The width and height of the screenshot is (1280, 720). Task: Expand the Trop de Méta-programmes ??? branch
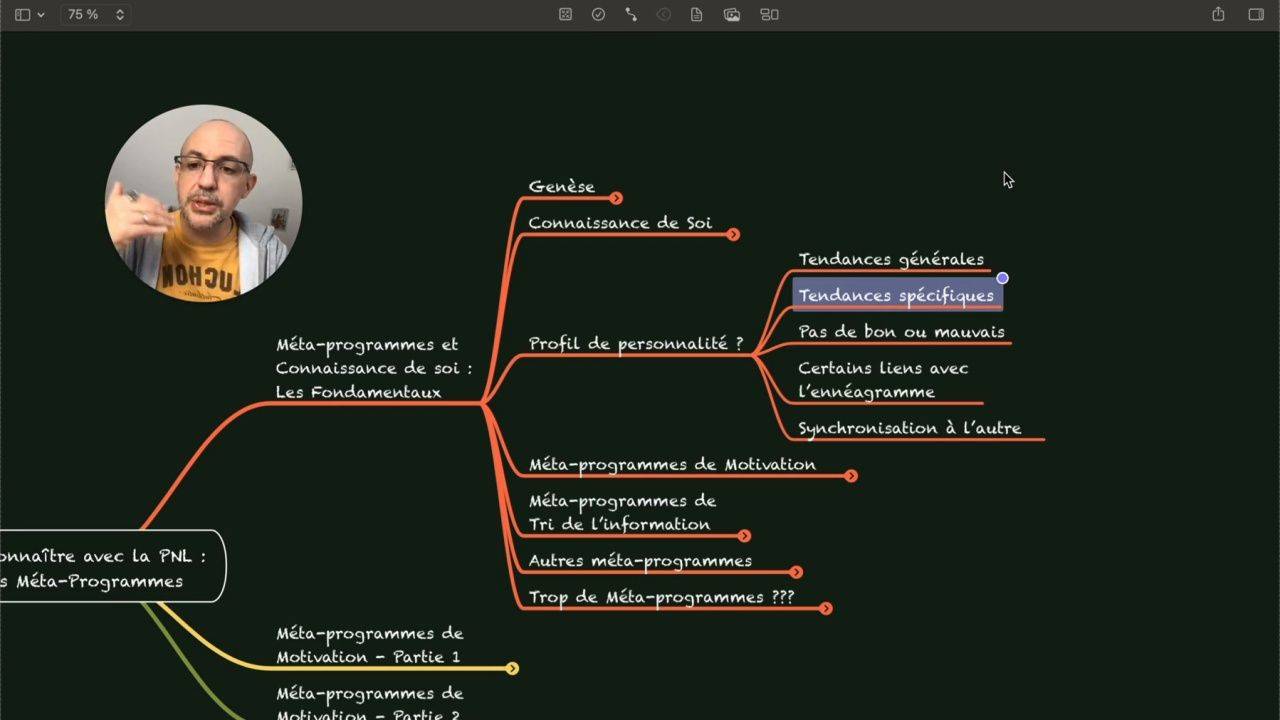tap(825, 608)
